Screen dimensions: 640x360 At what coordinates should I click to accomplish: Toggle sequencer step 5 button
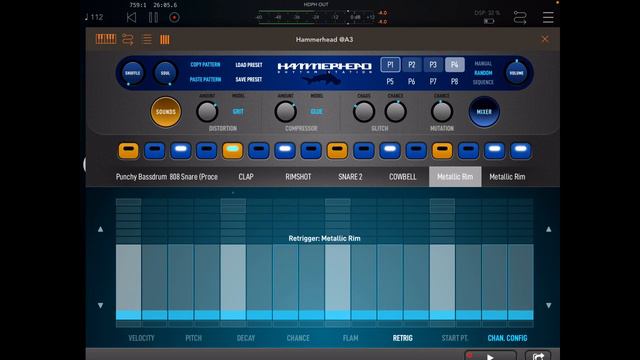pyautogui.click(x=233, y=150)
